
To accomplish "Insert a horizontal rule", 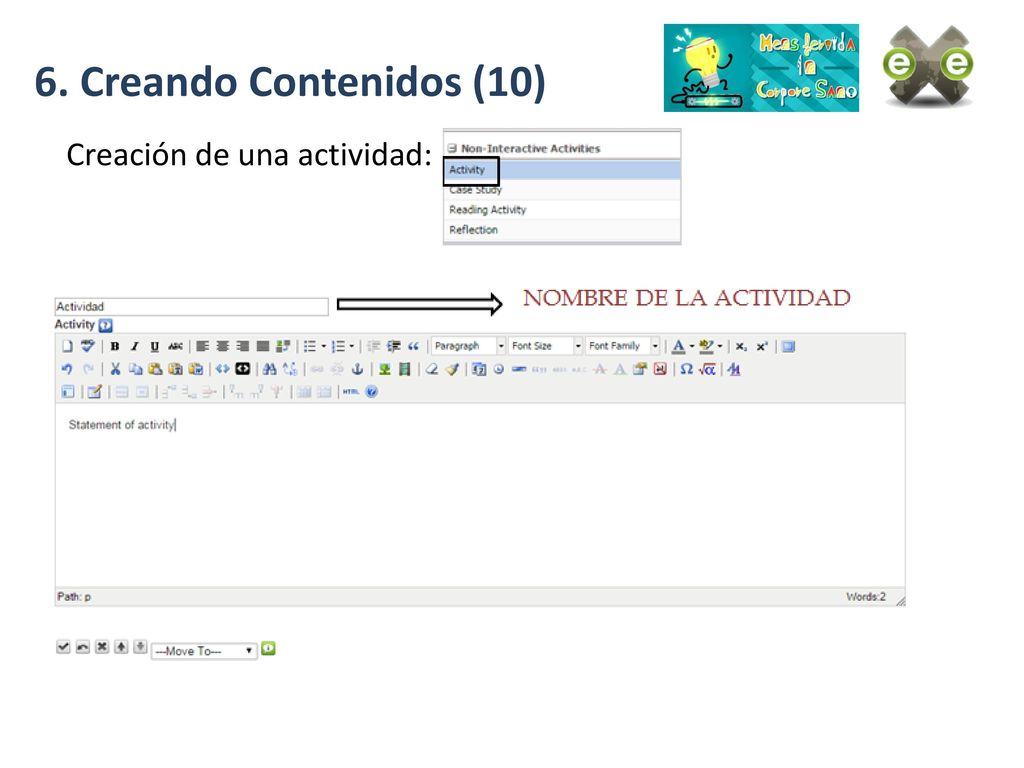I will point(519,369).
